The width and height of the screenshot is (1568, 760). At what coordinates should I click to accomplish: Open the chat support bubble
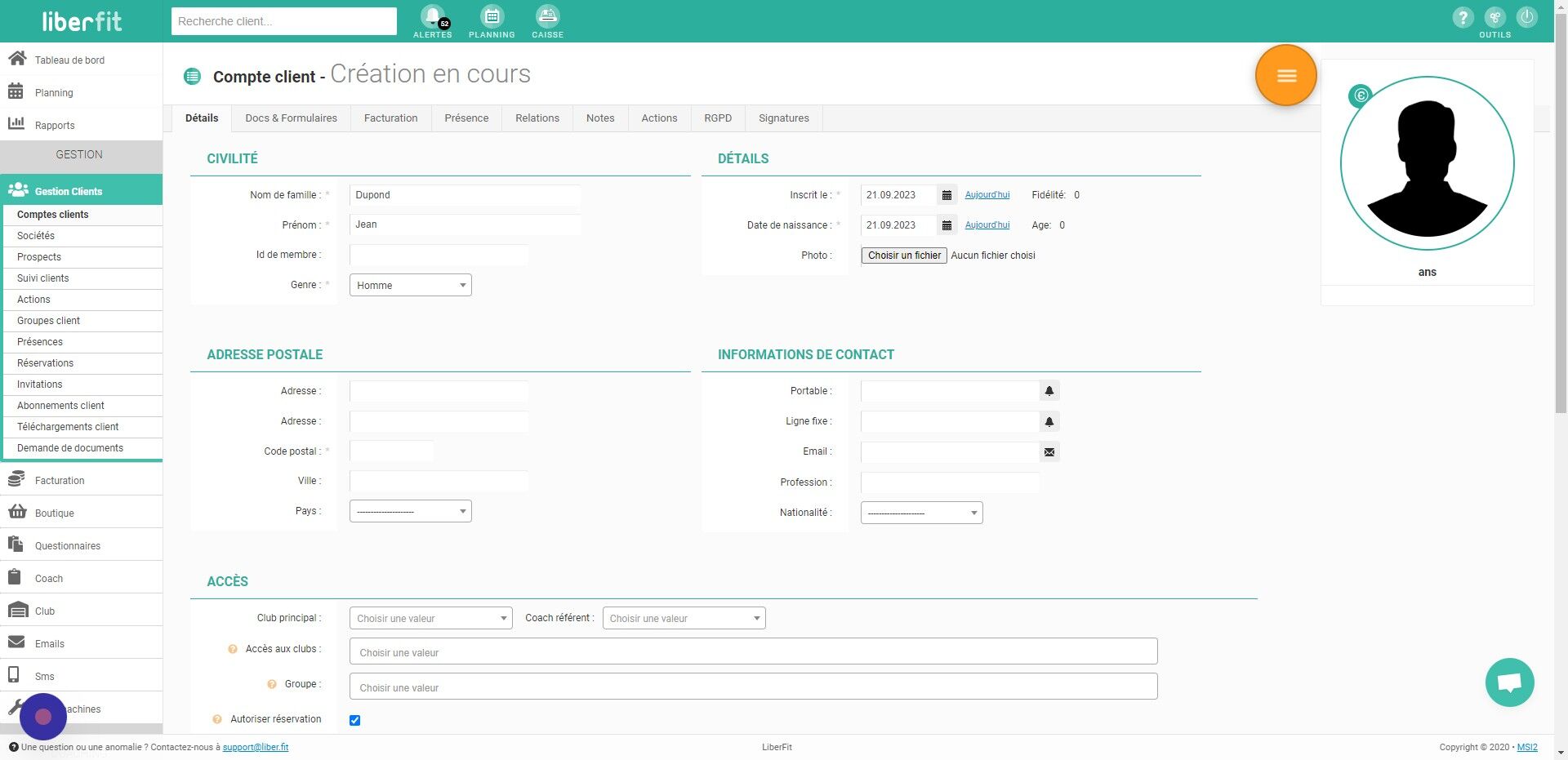point(1509,682)
